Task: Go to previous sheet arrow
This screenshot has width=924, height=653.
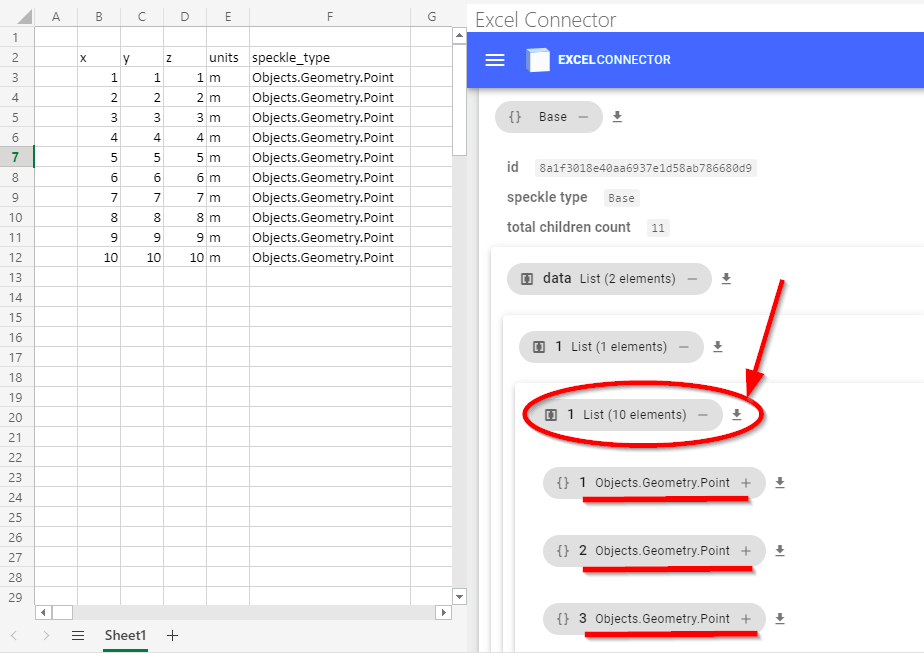Action: [14, 635]
